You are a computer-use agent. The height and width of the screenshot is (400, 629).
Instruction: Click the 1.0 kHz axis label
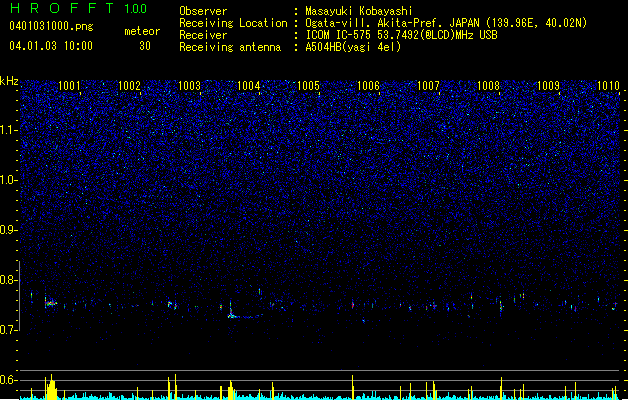(x=9, y=180)
